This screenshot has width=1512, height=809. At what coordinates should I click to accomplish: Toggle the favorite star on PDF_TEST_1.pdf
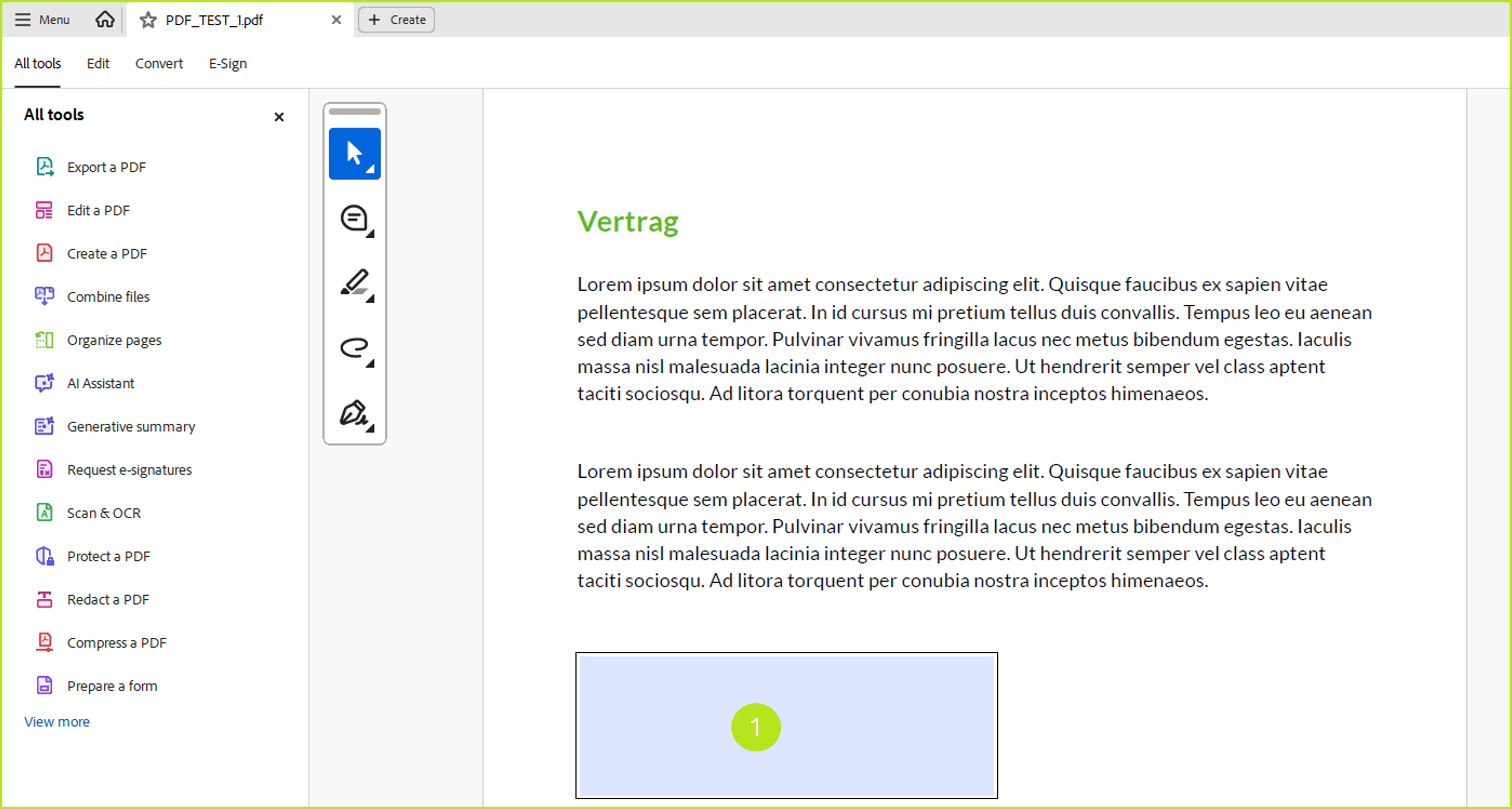[147, 20]
